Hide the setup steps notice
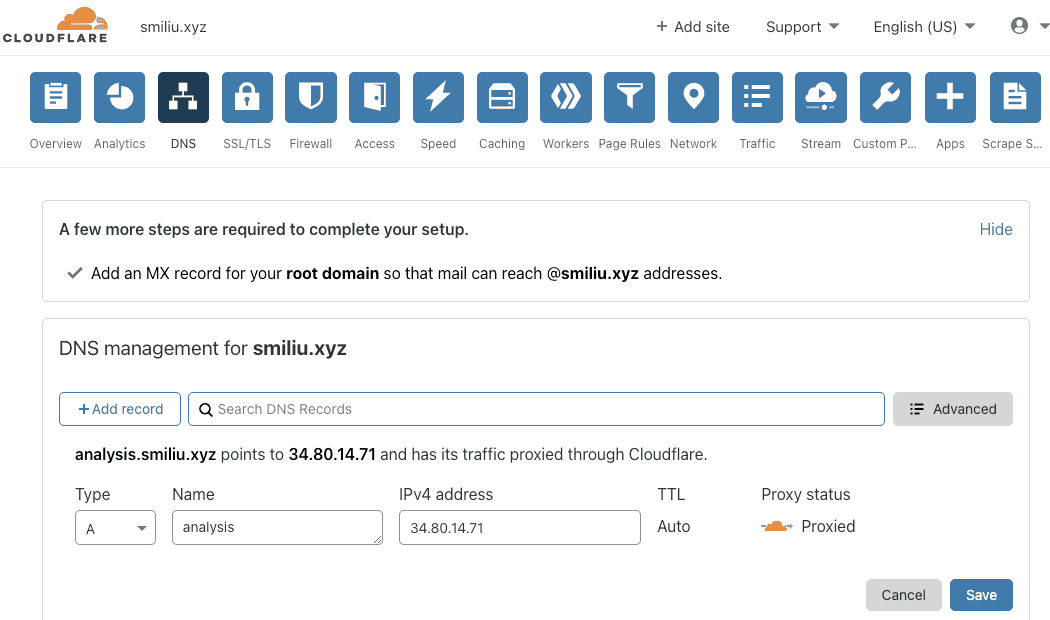This screenshot has width=1050, height=620. coord(995,229)
